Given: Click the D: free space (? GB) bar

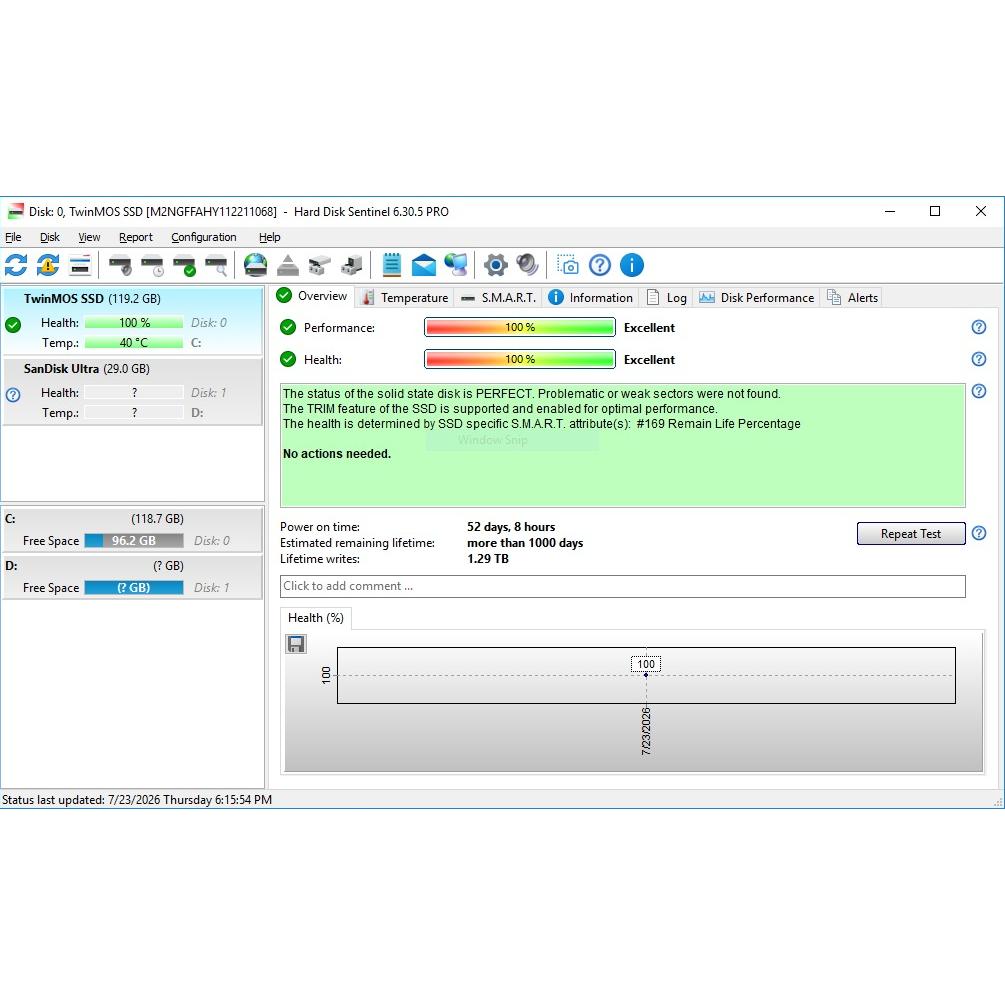Looking at the screenshot, I should 134,587.
